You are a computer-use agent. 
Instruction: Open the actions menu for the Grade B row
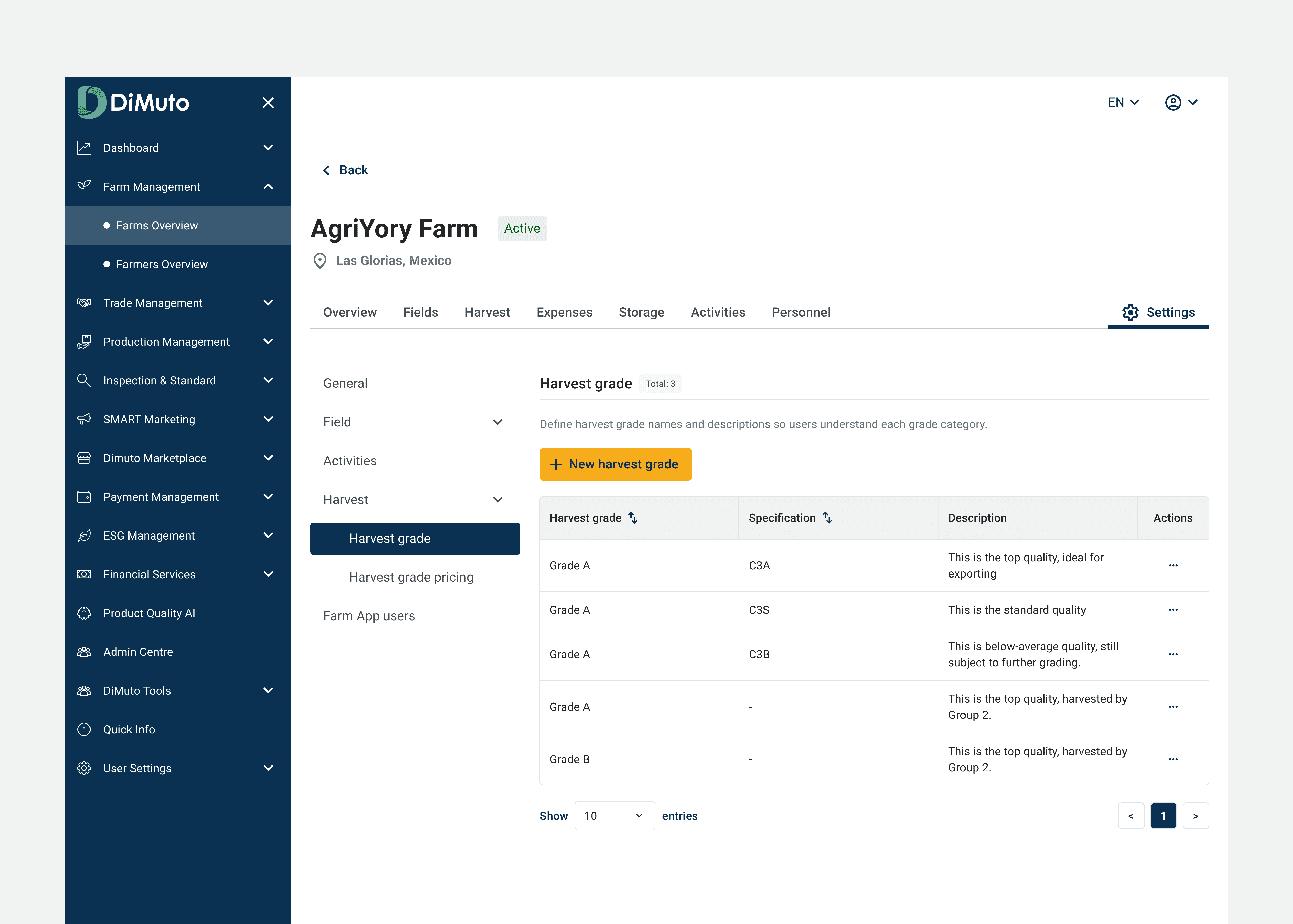click(1173, 759)
